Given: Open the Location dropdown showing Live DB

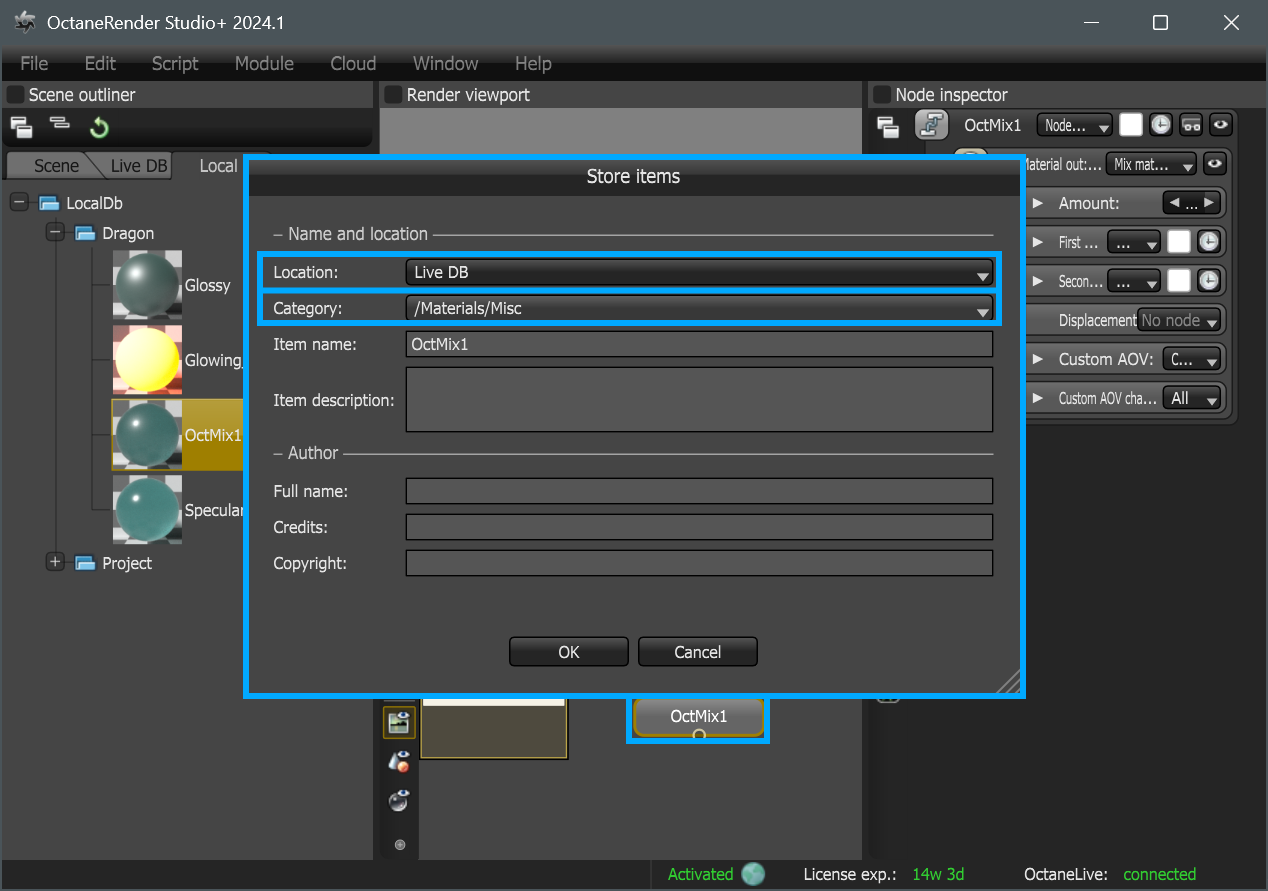Looking at the screenshot, I should coord(698,273).
